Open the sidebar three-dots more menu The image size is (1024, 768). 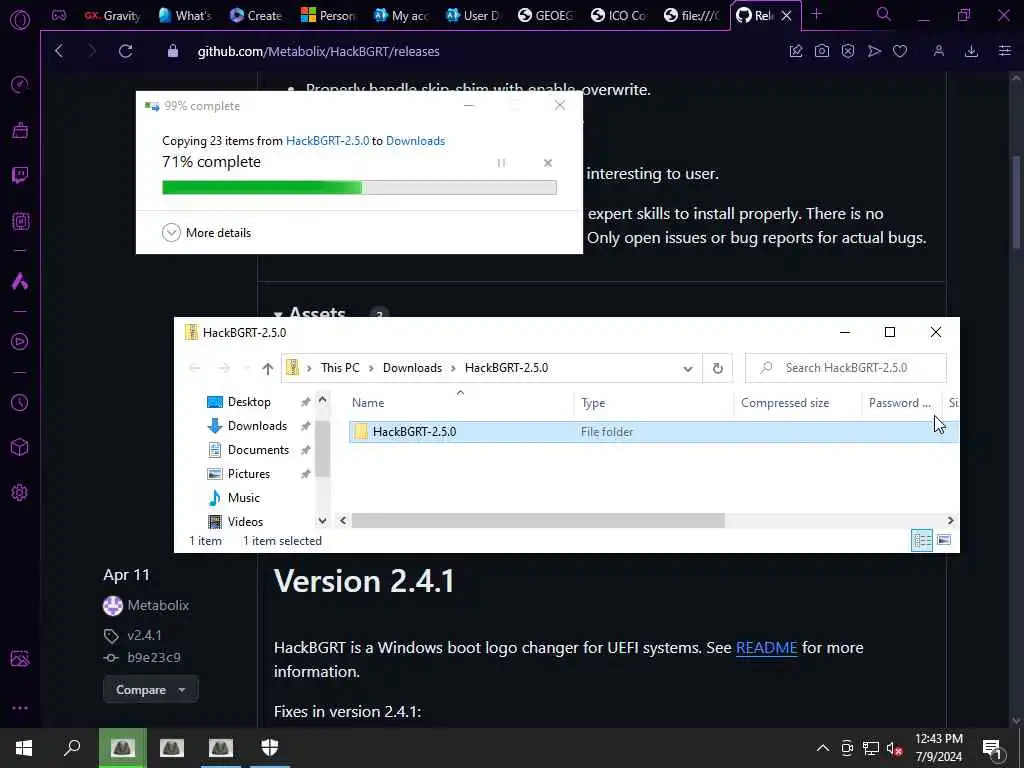point(20,708)
